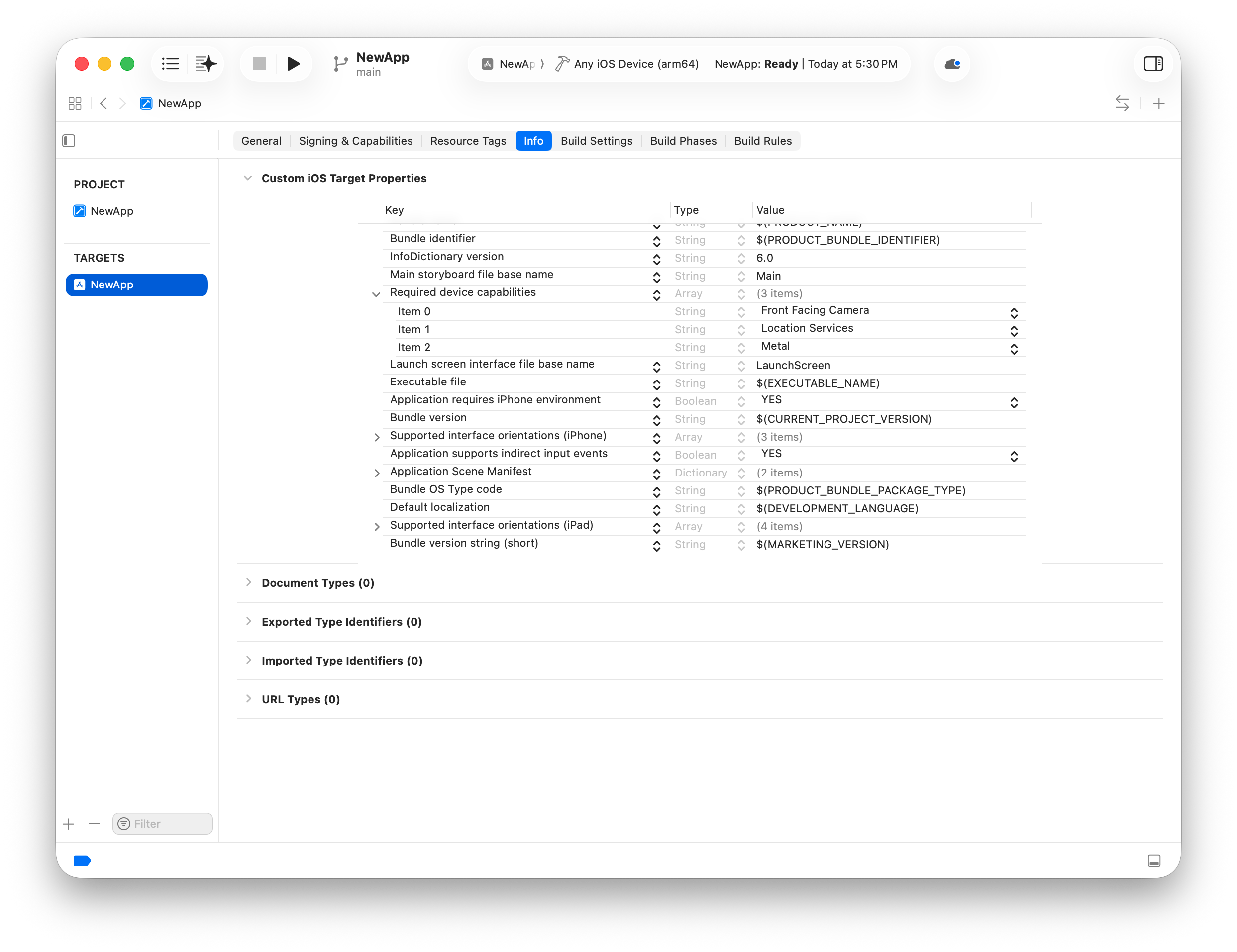Add a new editor with plus icon
The height and width of the screenshot is (952, 1237).
(x=1159, y=103)
